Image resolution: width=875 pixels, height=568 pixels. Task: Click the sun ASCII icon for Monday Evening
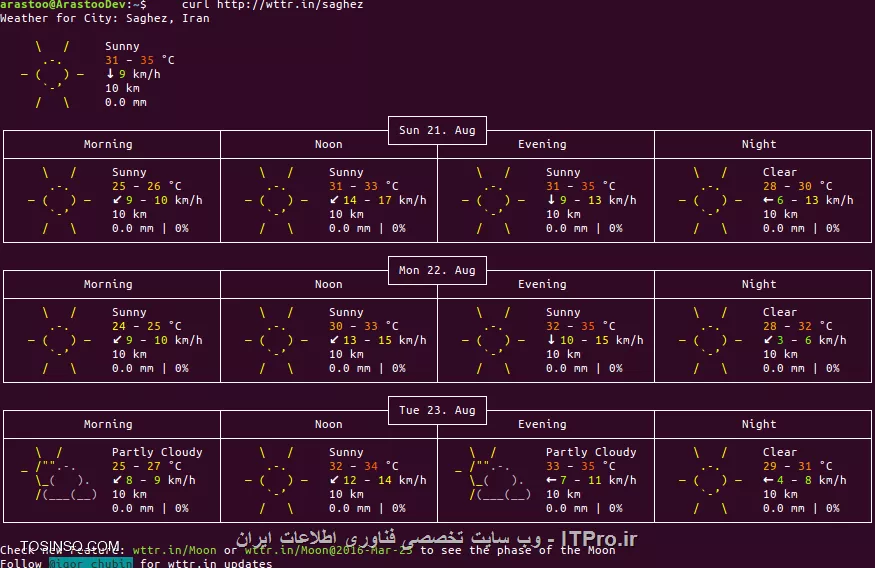coord(493,340)
